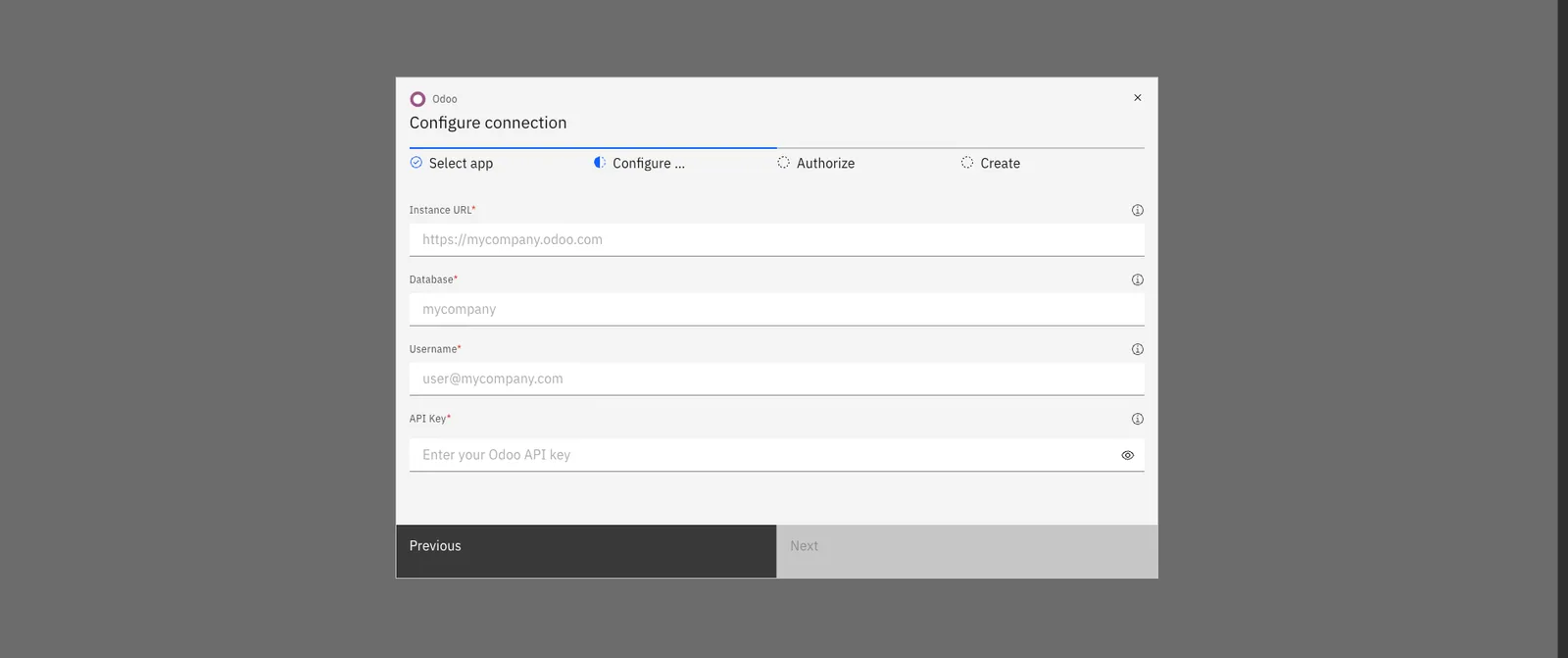Show info for Instance URL field
1568x658 pixels.
pos(1137,210)
